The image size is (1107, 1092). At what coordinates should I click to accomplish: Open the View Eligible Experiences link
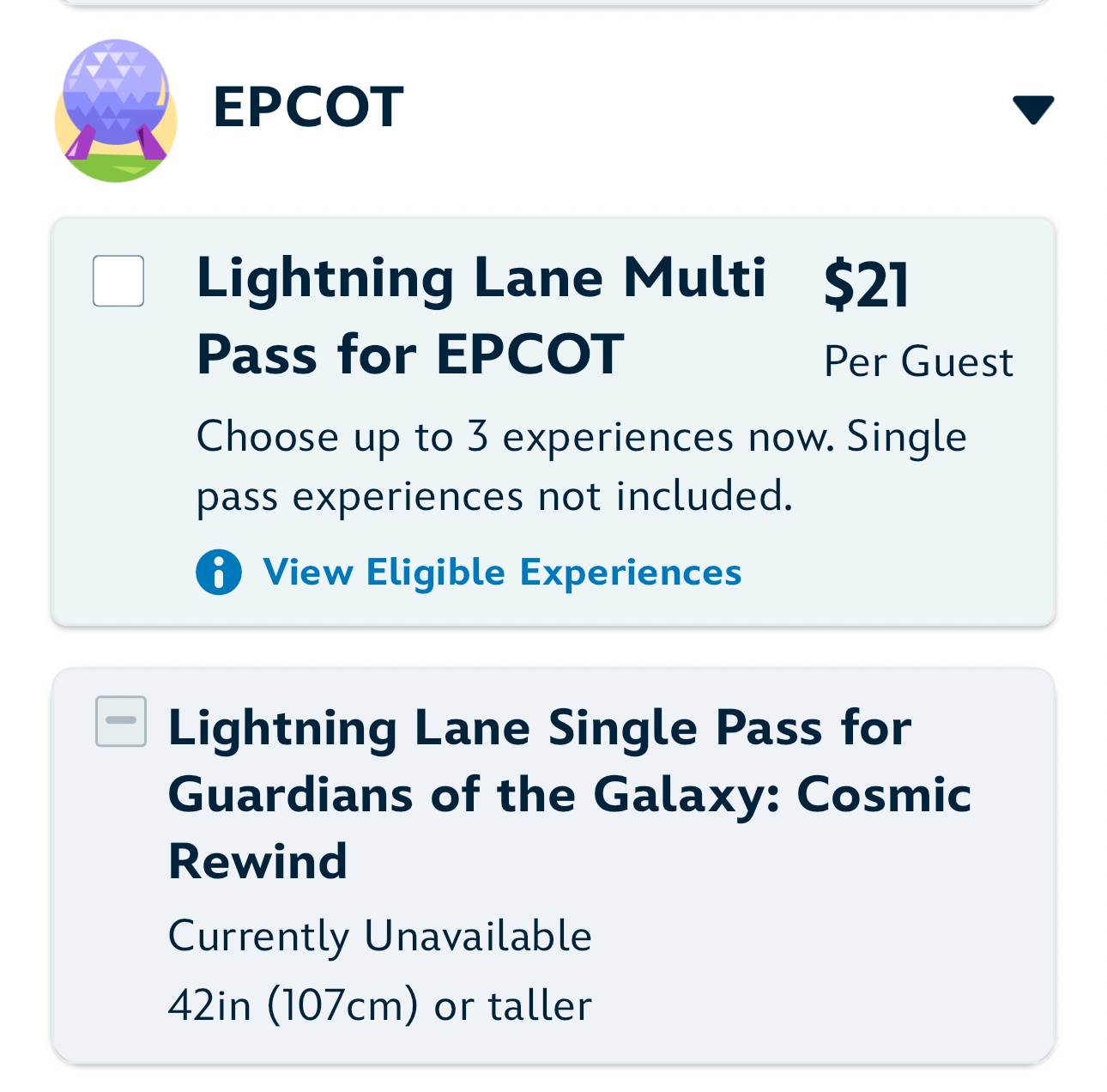502,572
